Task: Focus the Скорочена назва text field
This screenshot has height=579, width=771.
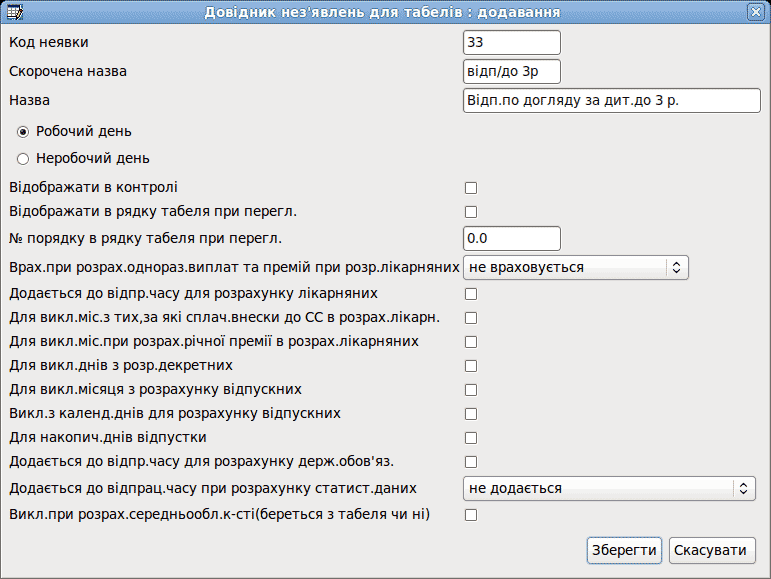Action: [x=511, y=72]
